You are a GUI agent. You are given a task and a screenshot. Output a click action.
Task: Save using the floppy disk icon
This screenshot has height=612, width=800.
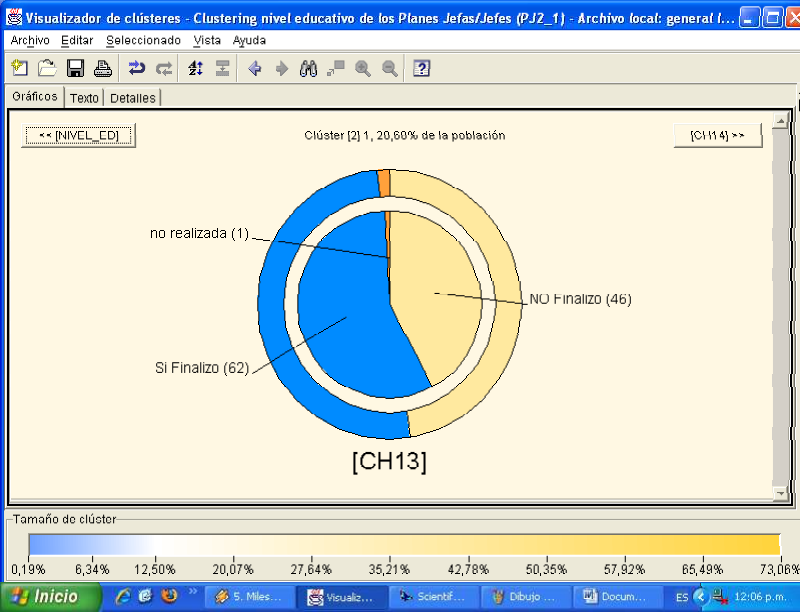coord(75,68)
